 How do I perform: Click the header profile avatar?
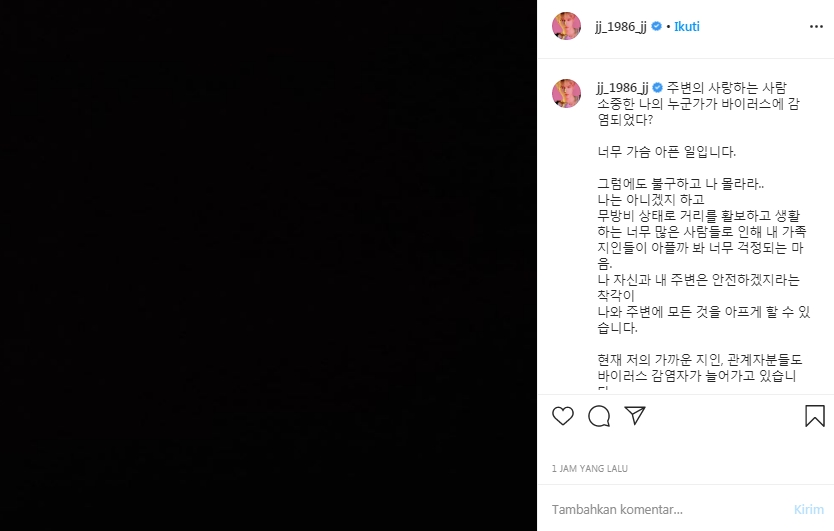[x=566, y=26]
